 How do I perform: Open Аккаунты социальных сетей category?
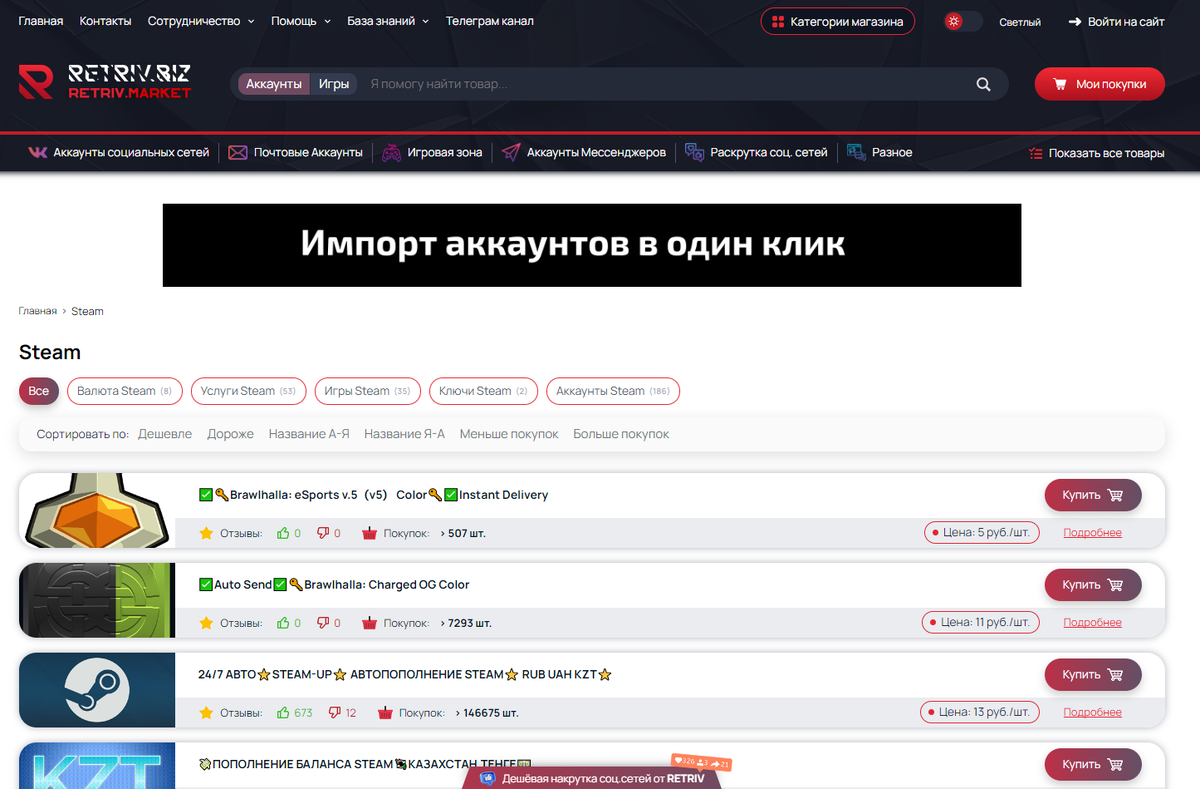(131, 153)
